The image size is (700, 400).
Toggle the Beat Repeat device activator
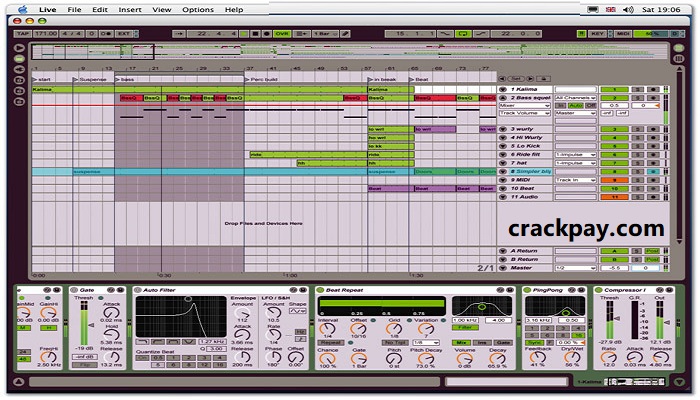tap(320, 290)
